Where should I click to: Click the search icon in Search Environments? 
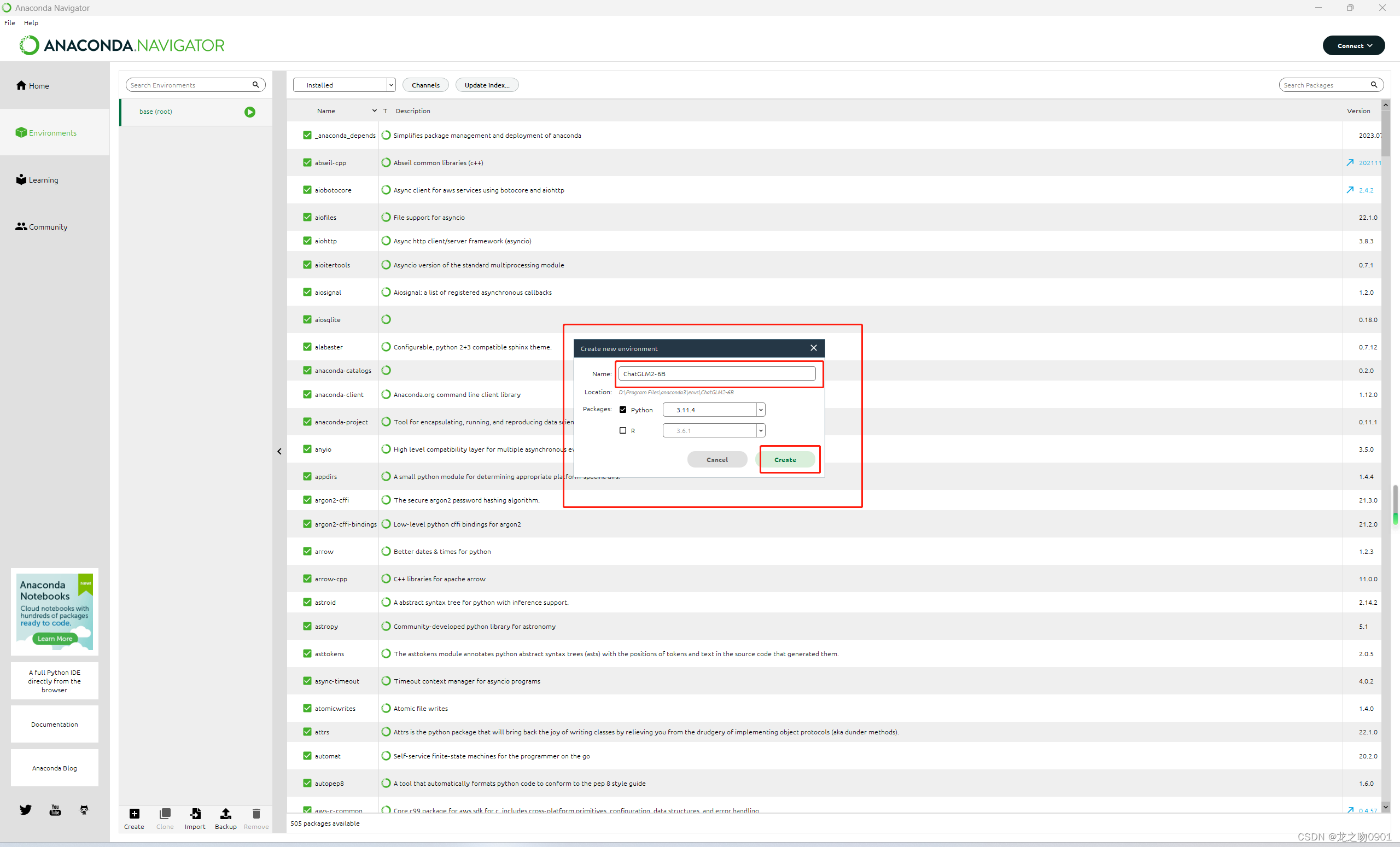256,84
